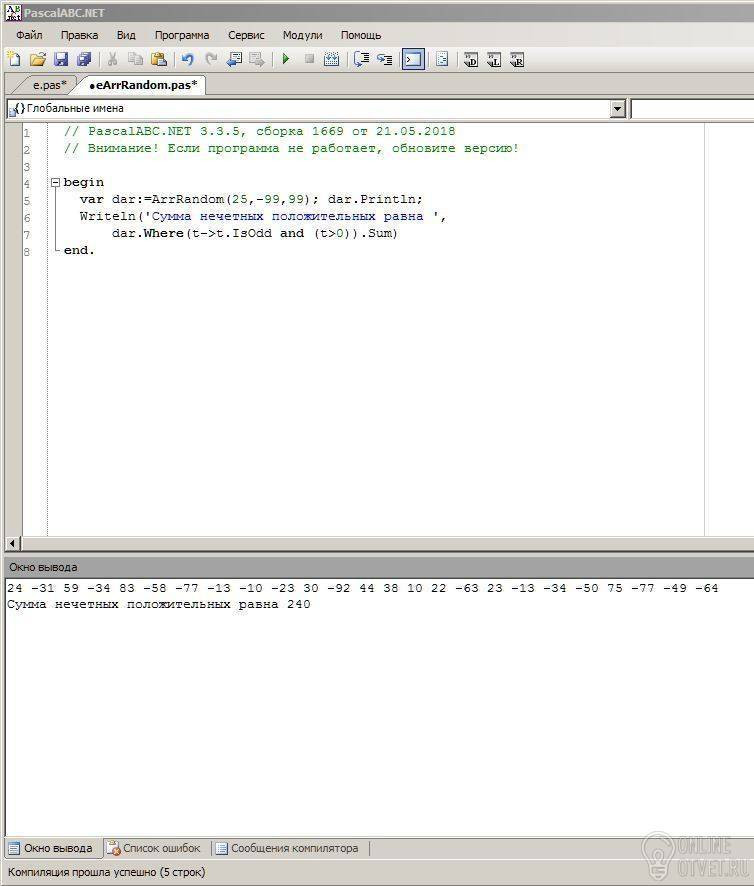Run the program with the green play button
Image resolution: width=754 pixels, height=886 pixels.
pos(286,58)
